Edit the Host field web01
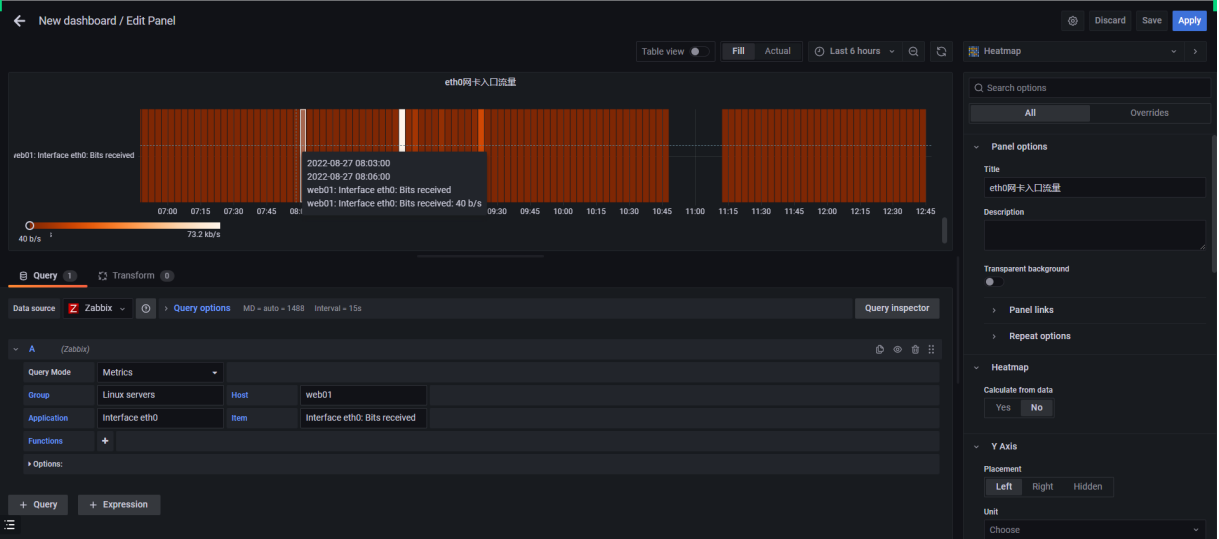 364,395
